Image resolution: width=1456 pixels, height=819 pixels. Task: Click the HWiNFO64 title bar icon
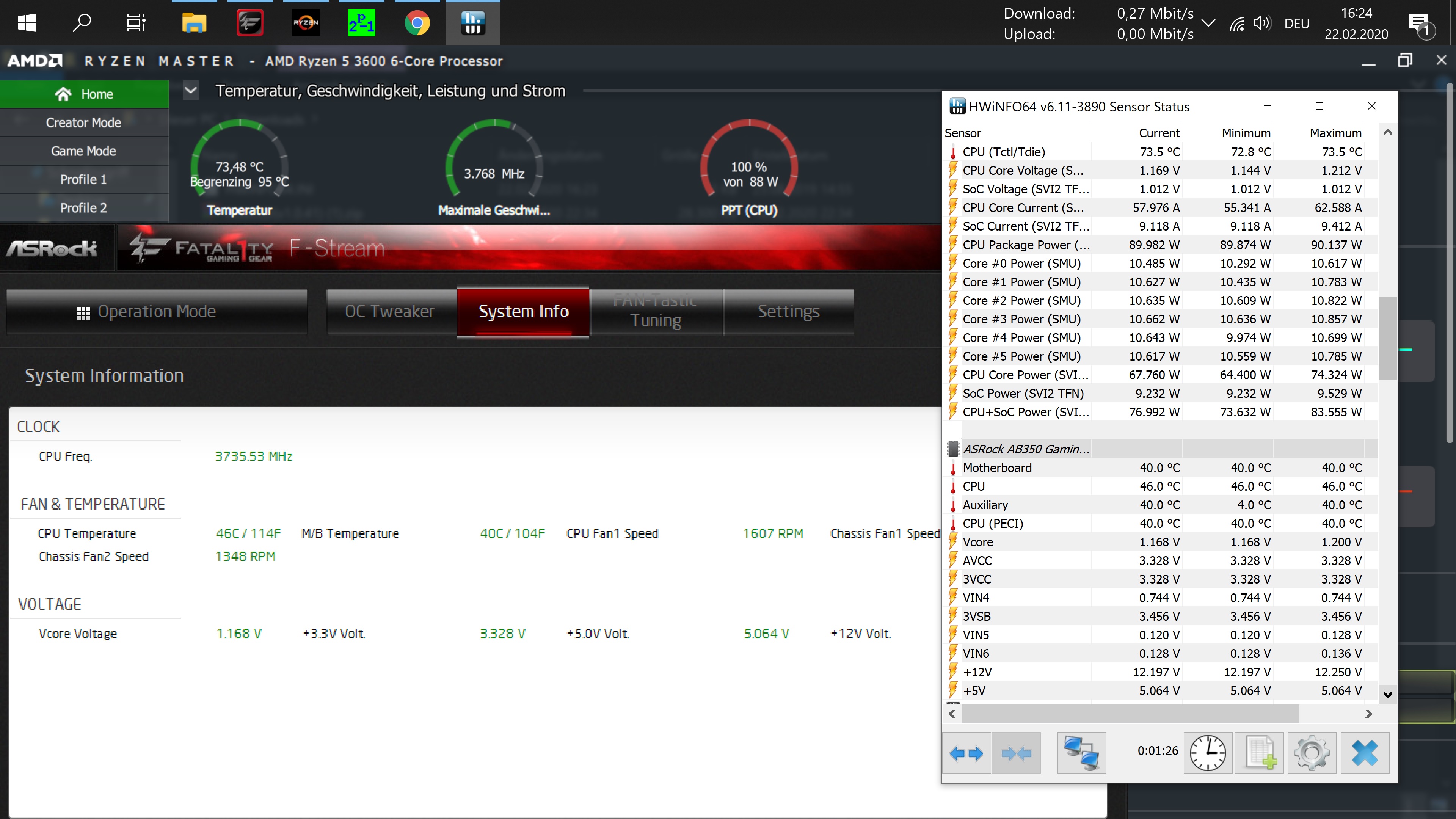(x=957, y=106)
